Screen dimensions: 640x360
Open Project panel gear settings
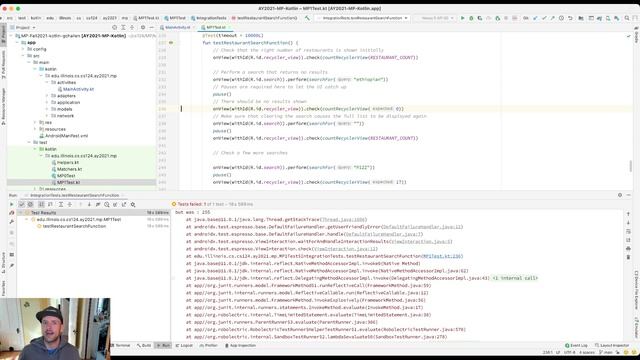coord(143,27)
